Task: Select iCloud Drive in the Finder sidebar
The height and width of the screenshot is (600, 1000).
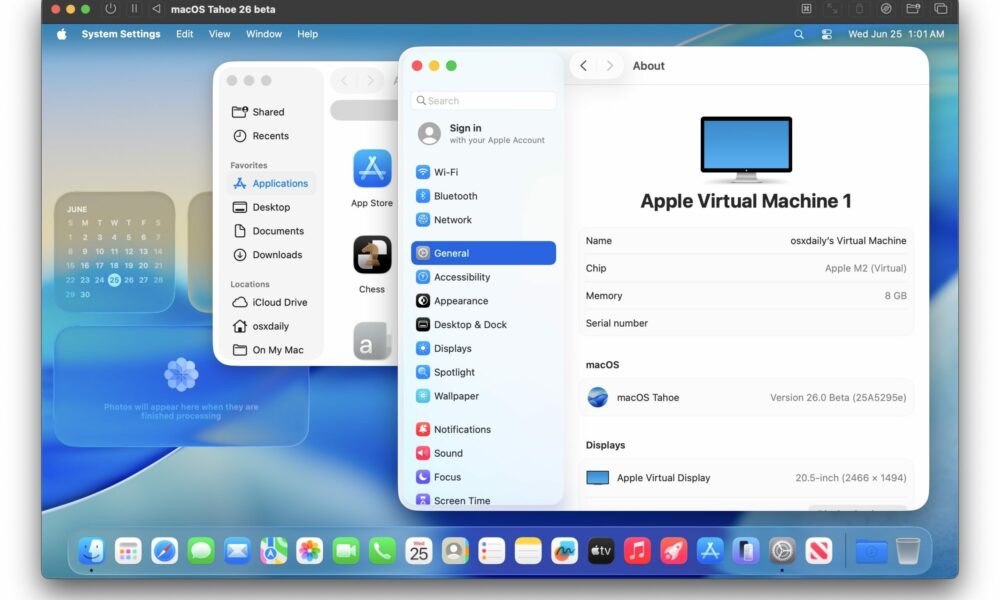Action: click(x=271, y=302)
